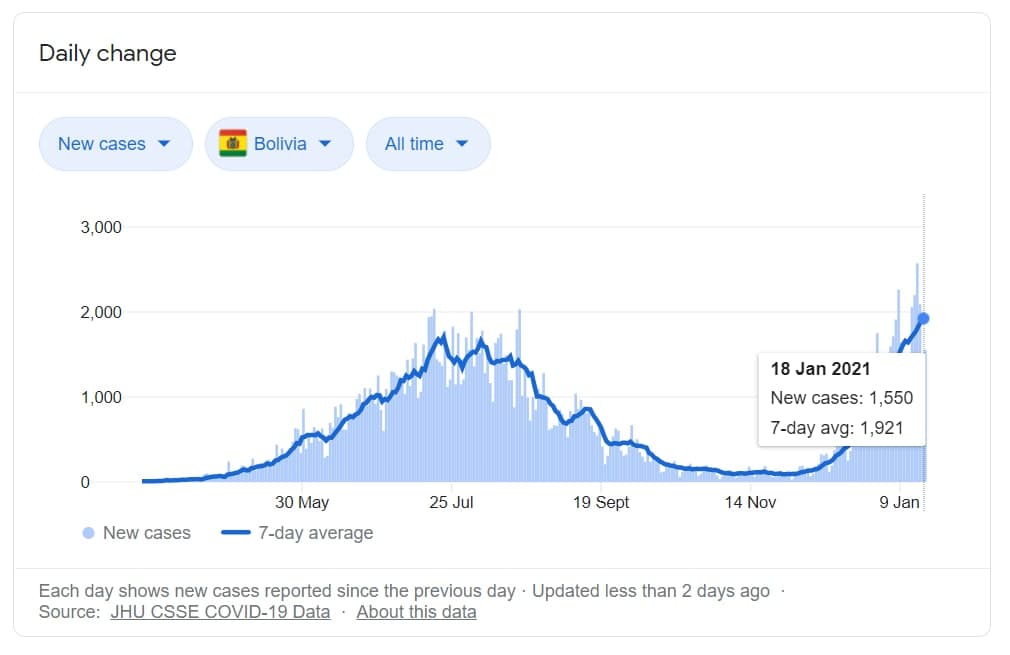The height and width of the screenshot is (655, 1010).
Task: Click the arrow beside New cases
Action: (164, 144)
